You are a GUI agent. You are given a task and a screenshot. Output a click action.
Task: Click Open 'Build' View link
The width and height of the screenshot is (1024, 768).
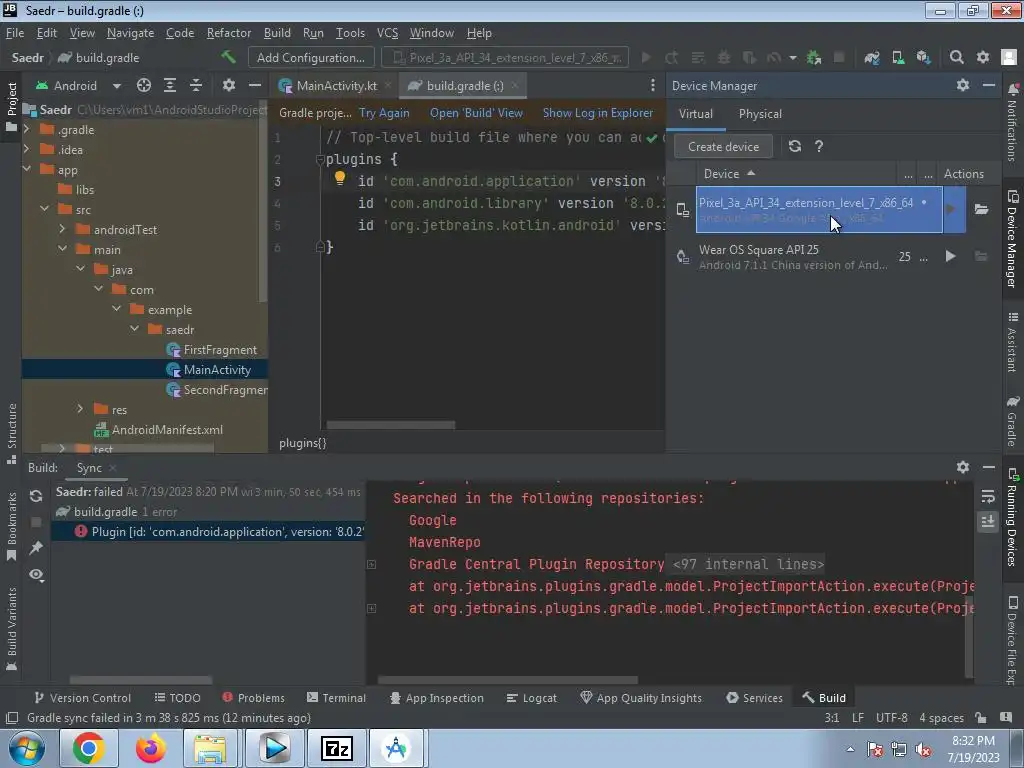tap(476, 113)
